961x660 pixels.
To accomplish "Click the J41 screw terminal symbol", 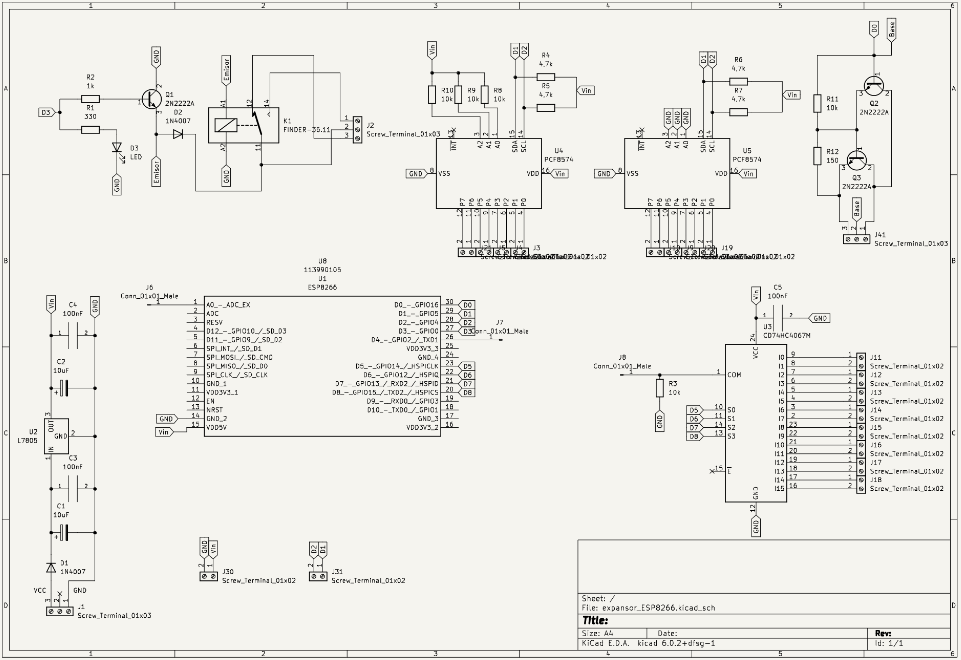I will pyautogui.click(x=857, y=239).
